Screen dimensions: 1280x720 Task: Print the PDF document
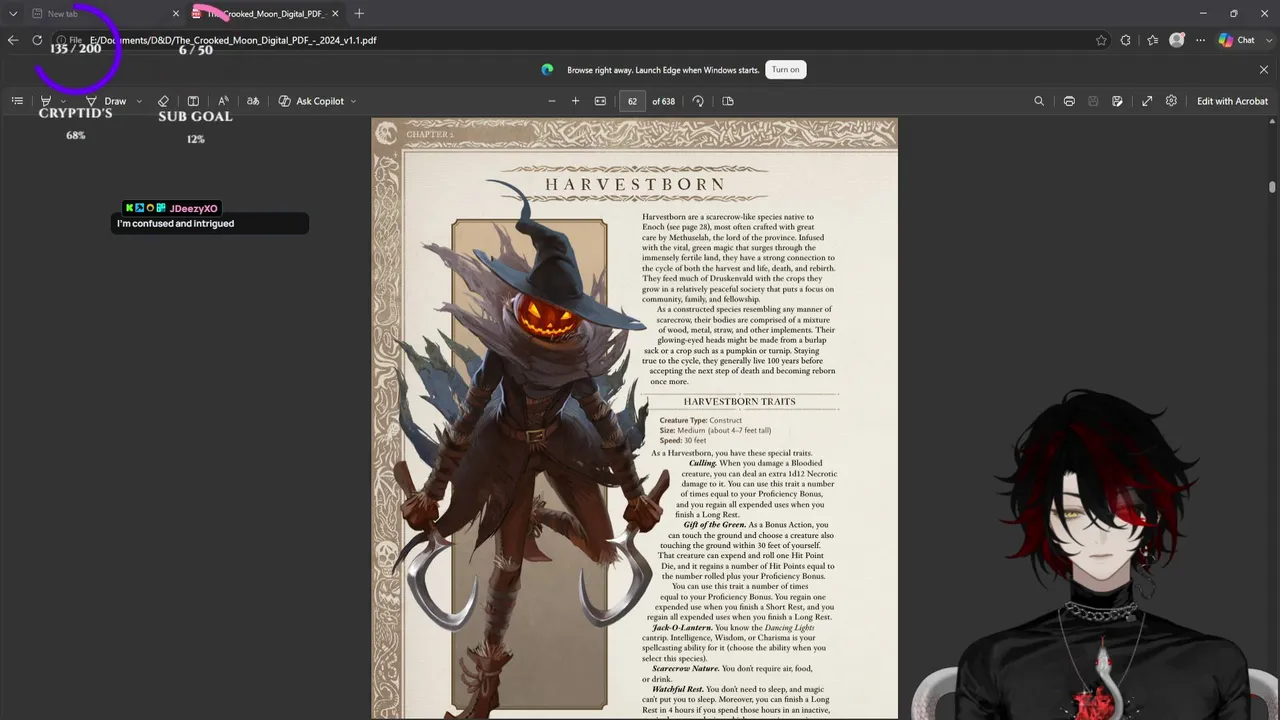pos(1069,101)
